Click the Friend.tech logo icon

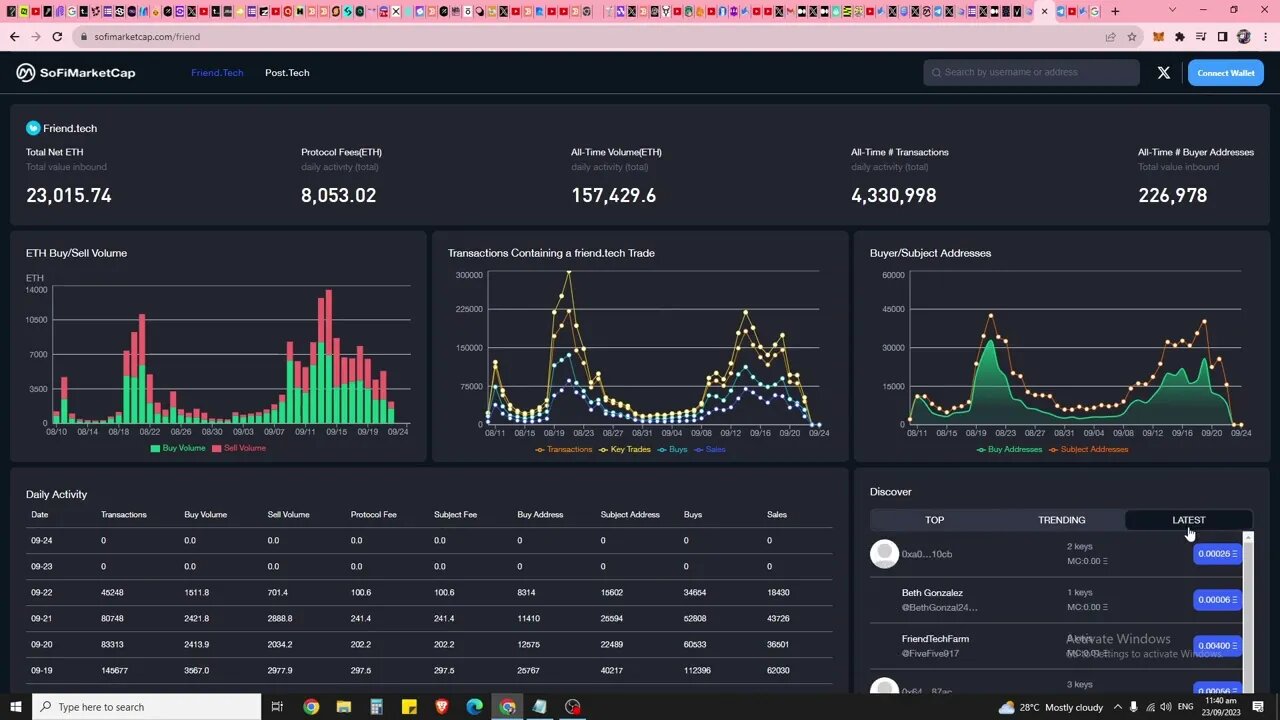point(33,128)
